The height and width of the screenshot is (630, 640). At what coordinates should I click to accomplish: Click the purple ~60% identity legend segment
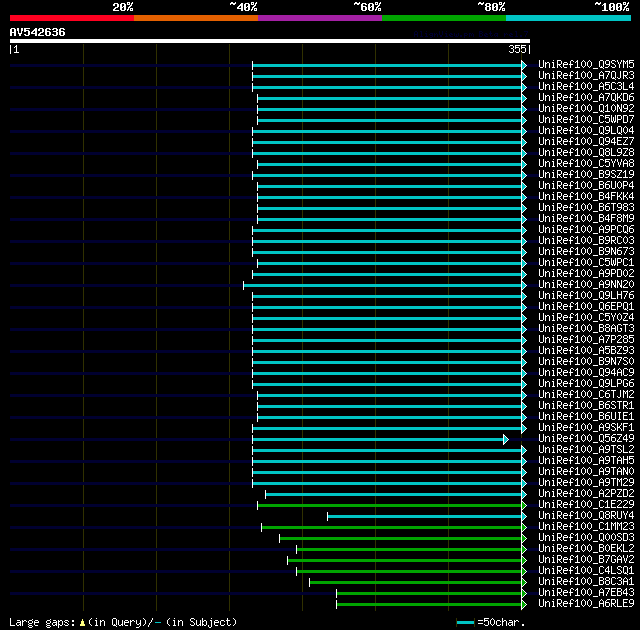pos(320,18)
